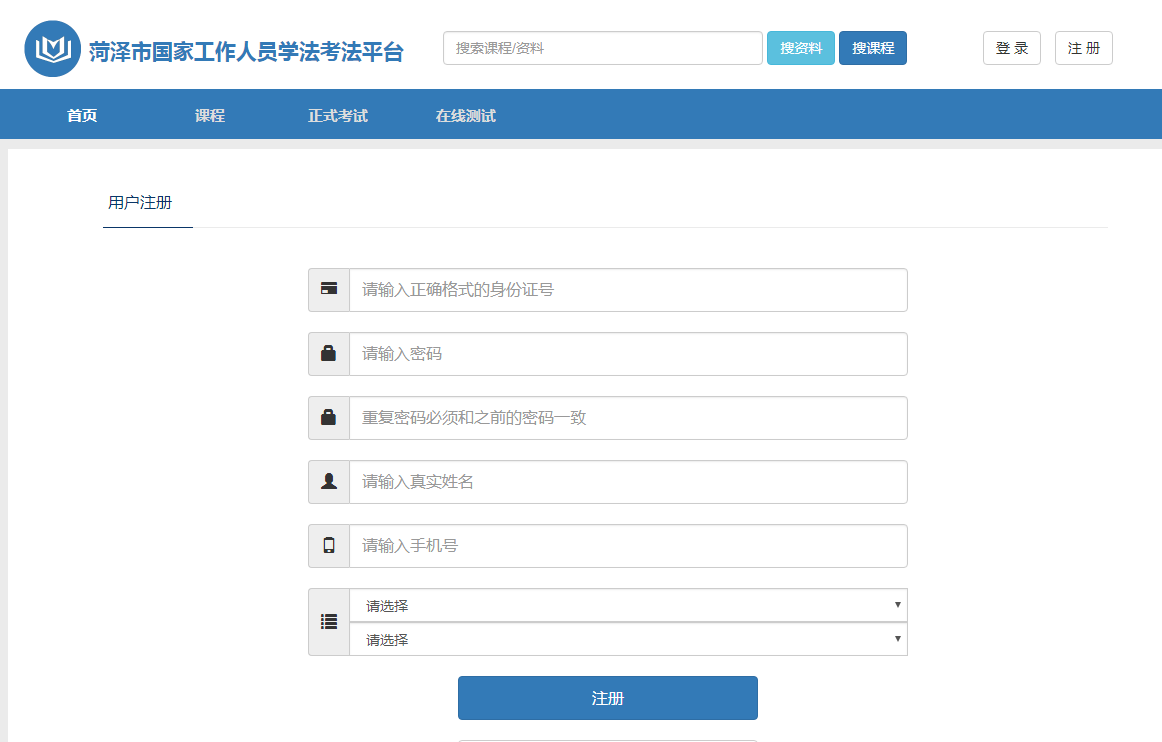Click the 注册 button in the header
Screen dimensions: 1162x742
[1083, 48]
